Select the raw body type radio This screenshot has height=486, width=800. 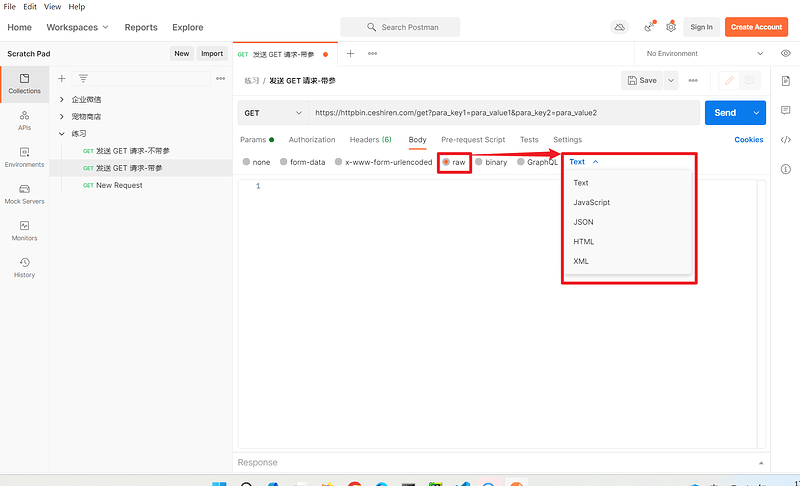[x=446, y=162]
